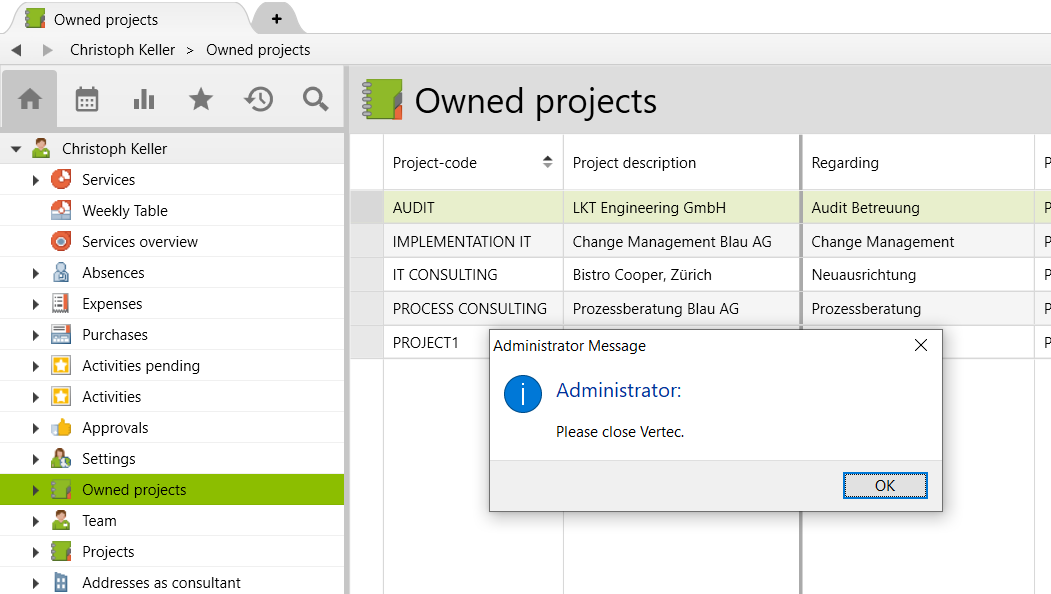Viewport: 1051px width, 594px height.
Task: Click Christoph Keller breadcrumb link
Action: click(x=122, y=50)
